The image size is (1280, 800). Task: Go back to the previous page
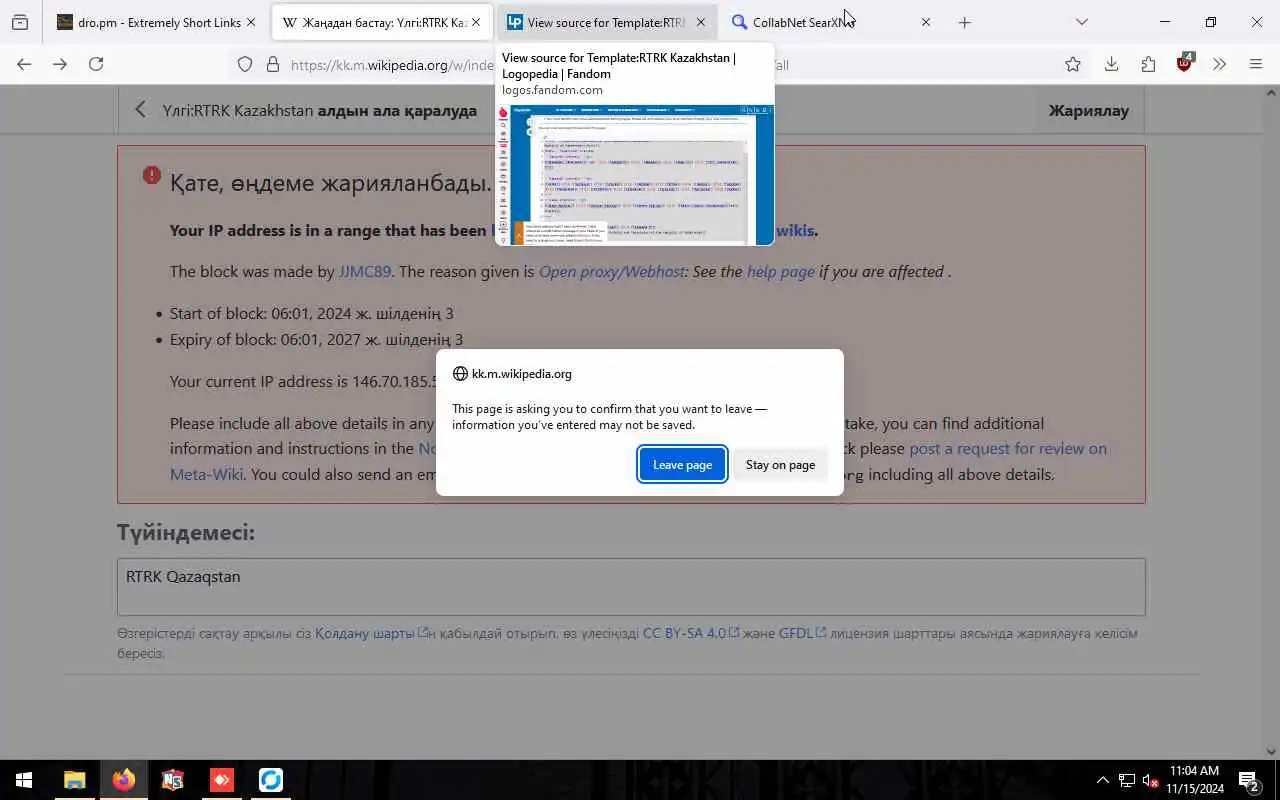[x=24, y=64]
